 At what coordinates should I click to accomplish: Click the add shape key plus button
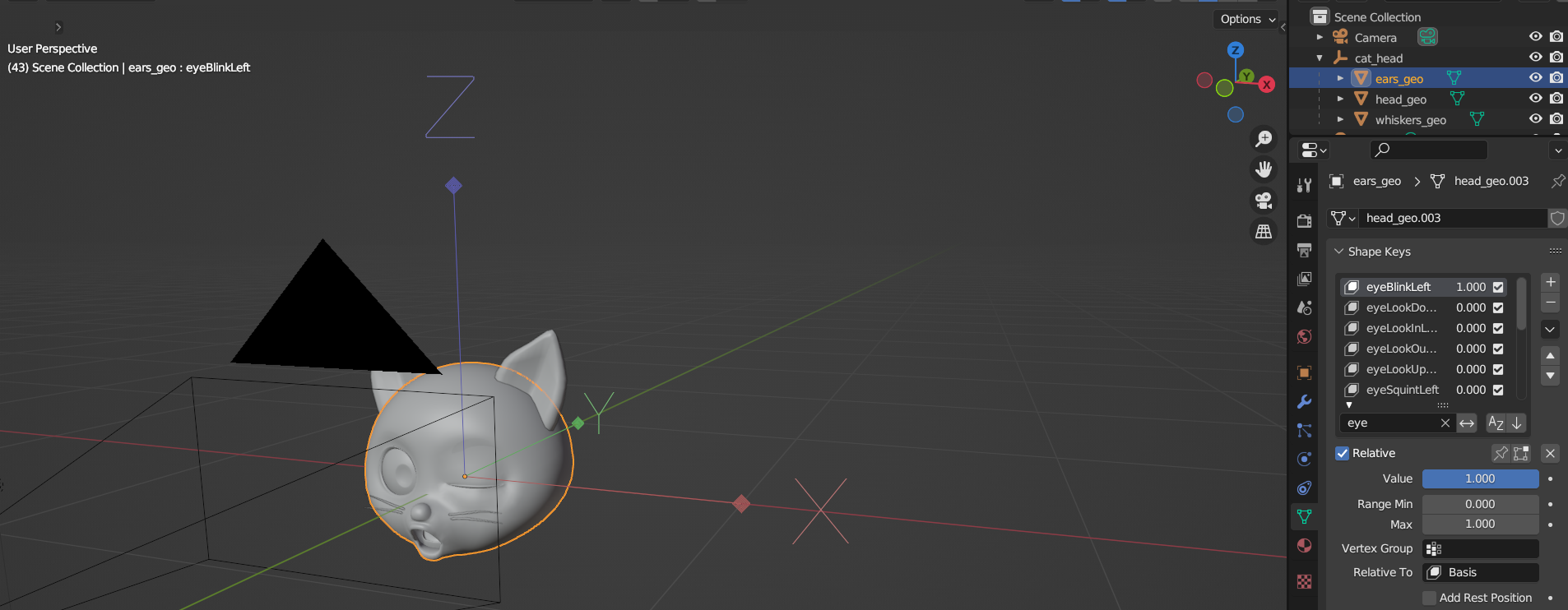point(1550,282)
